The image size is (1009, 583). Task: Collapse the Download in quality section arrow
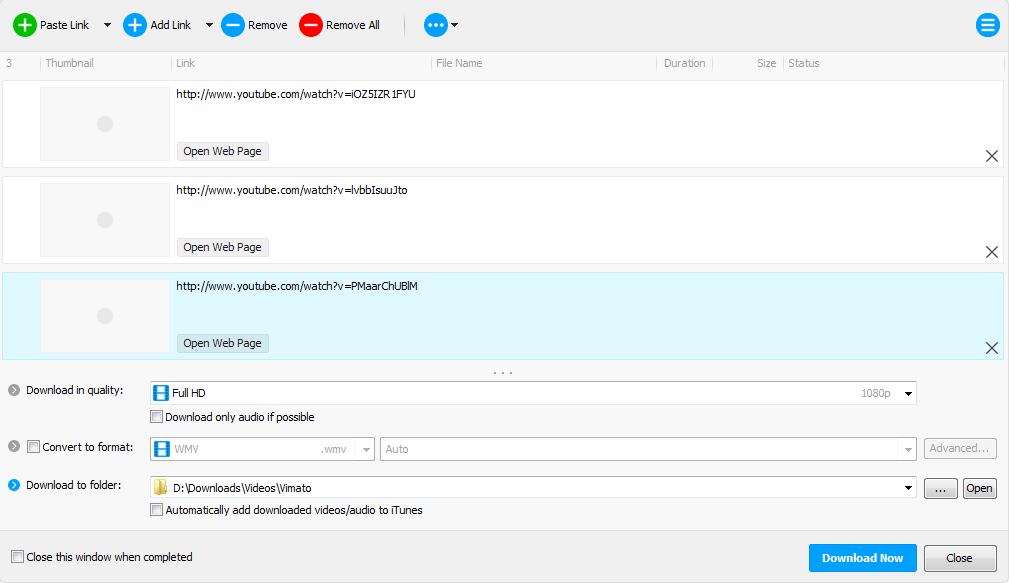(x=14, y=390)
